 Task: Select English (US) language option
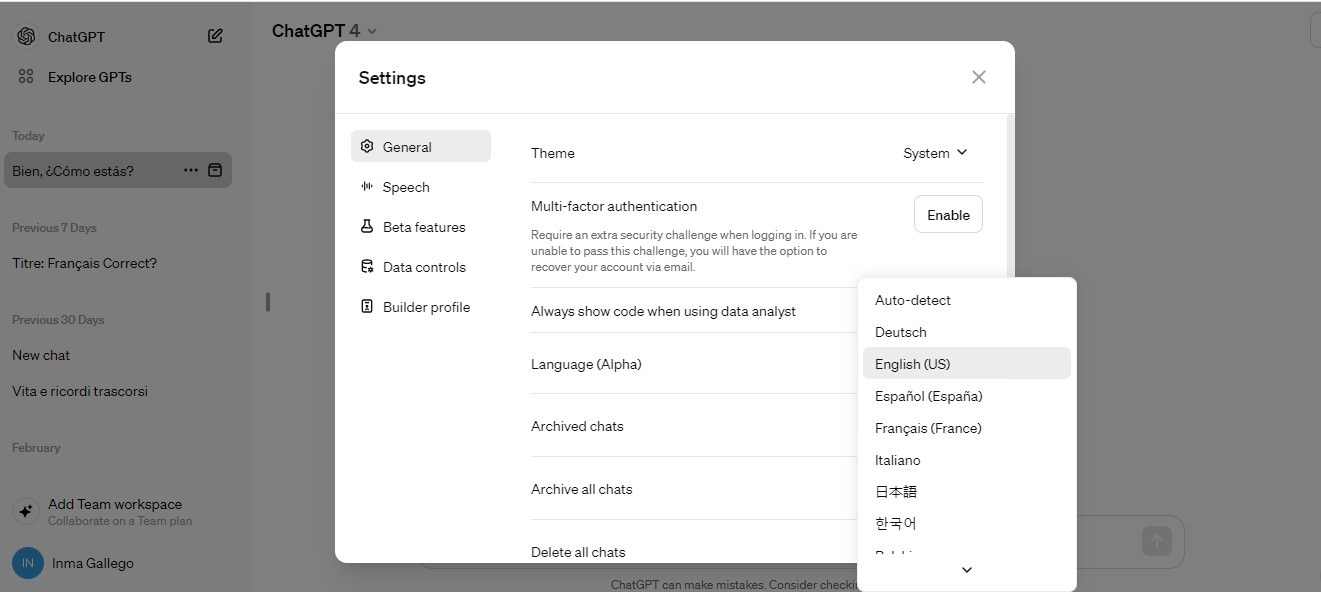tap(967, 363)
